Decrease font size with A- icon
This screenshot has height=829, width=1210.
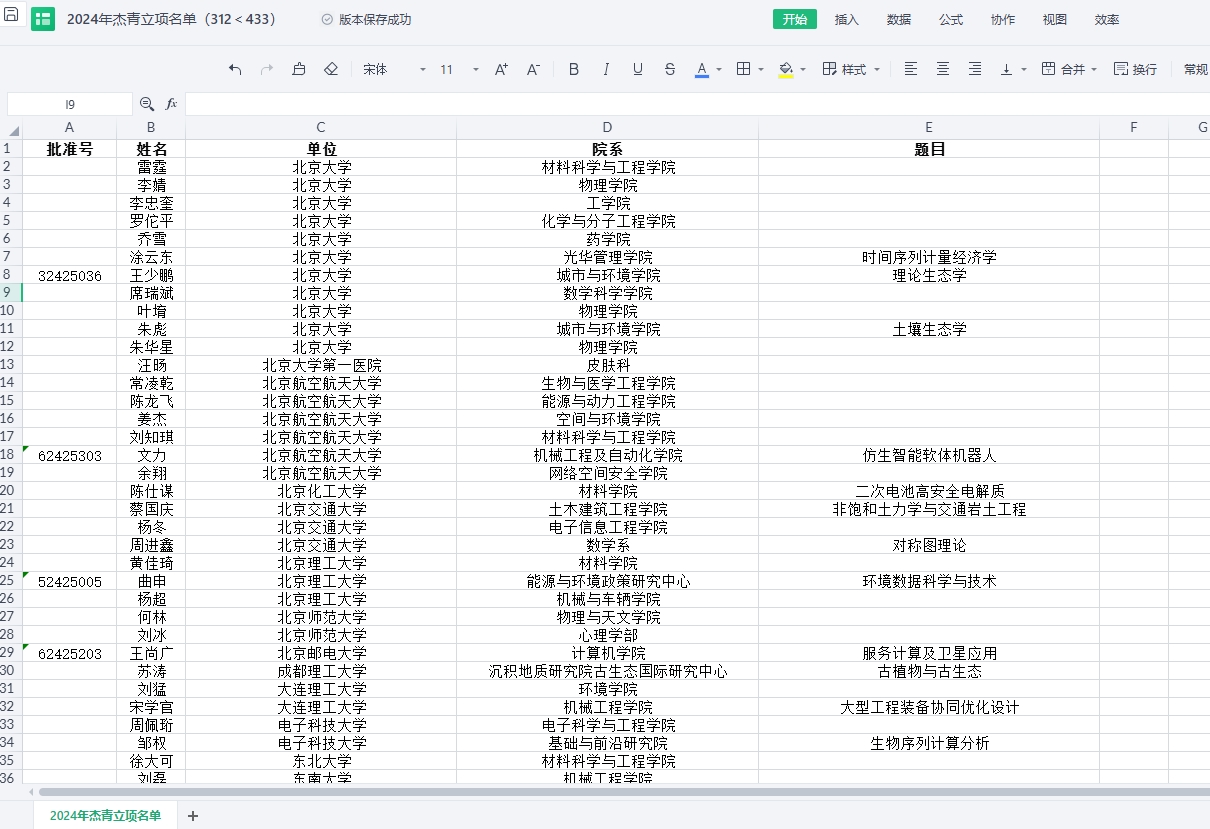tap(533, 69)
